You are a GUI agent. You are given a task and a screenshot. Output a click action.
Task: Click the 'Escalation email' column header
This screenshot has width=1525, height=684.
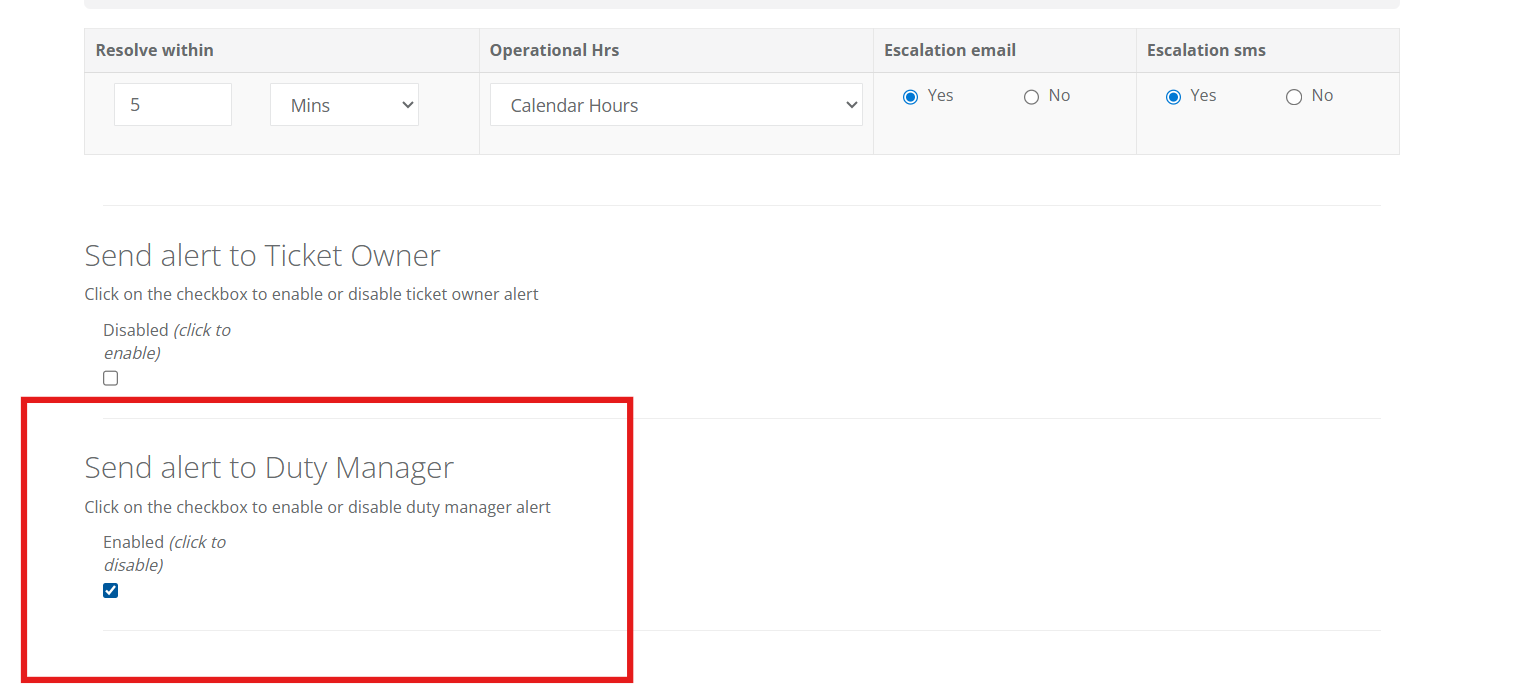pos(949,50)
